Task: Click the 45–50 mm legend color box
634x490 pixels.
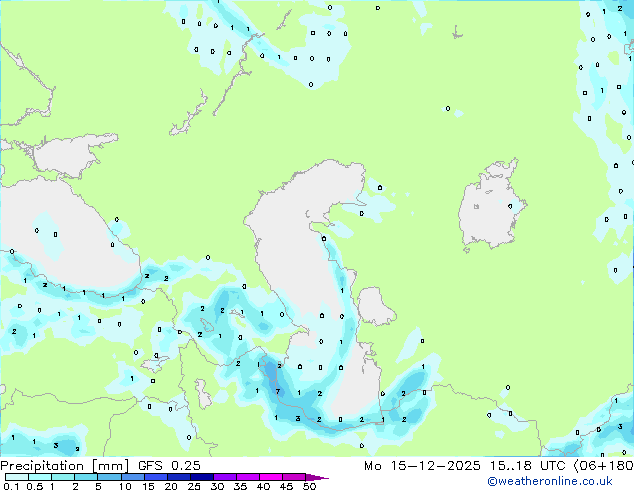Action: tap(294, 477)
